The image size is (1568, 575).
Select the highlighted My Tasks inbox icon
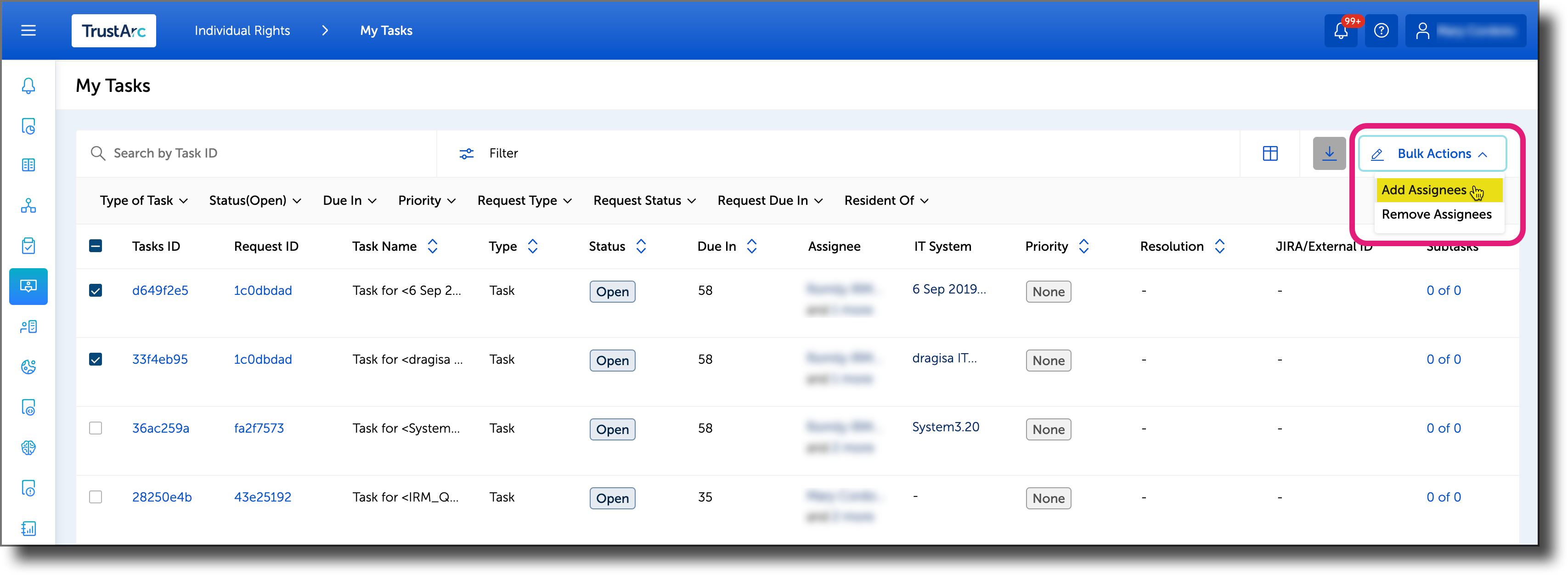[28, 286]
